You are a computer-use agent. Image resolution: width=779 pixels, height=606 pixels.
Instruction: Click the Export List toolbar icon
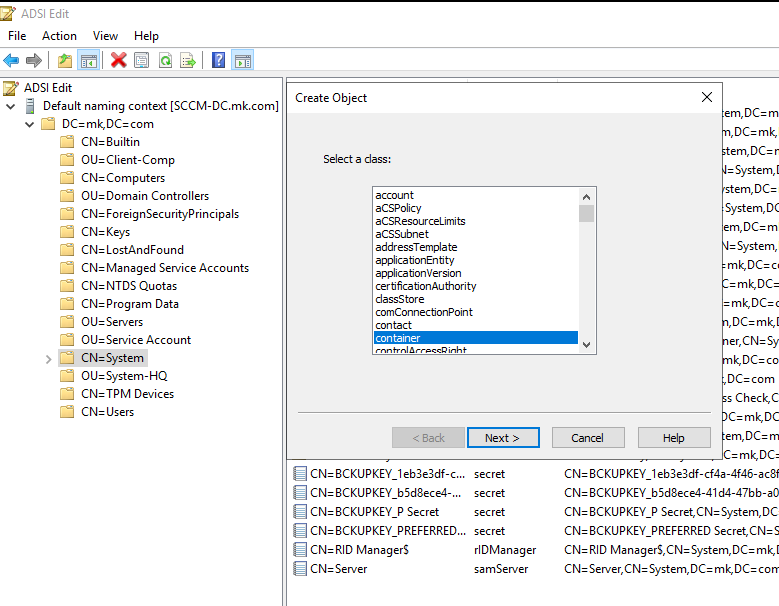(188, 60)
